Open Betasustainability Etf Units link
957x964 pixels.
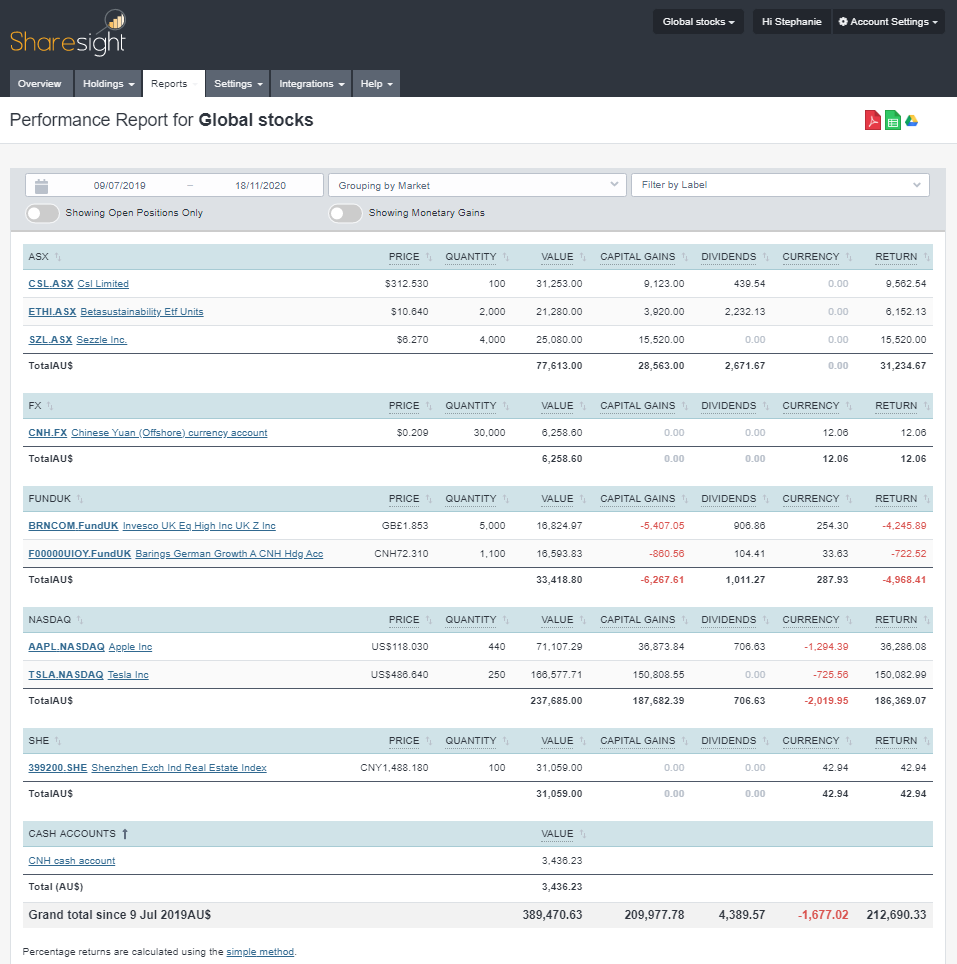[142, 312]
